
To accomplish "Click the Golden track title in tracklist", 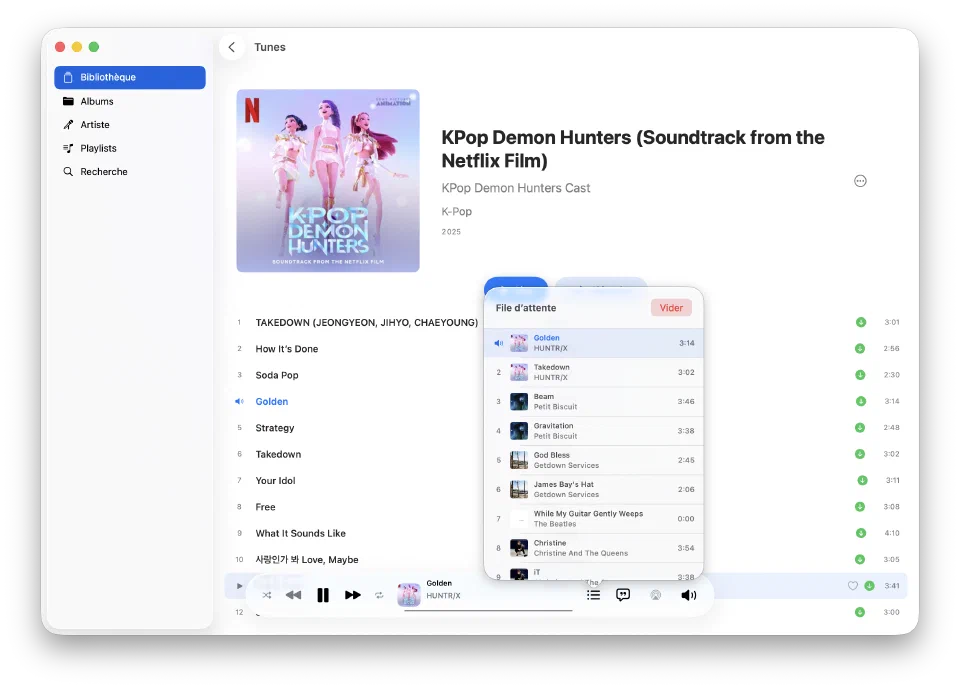I will point(272,401).
